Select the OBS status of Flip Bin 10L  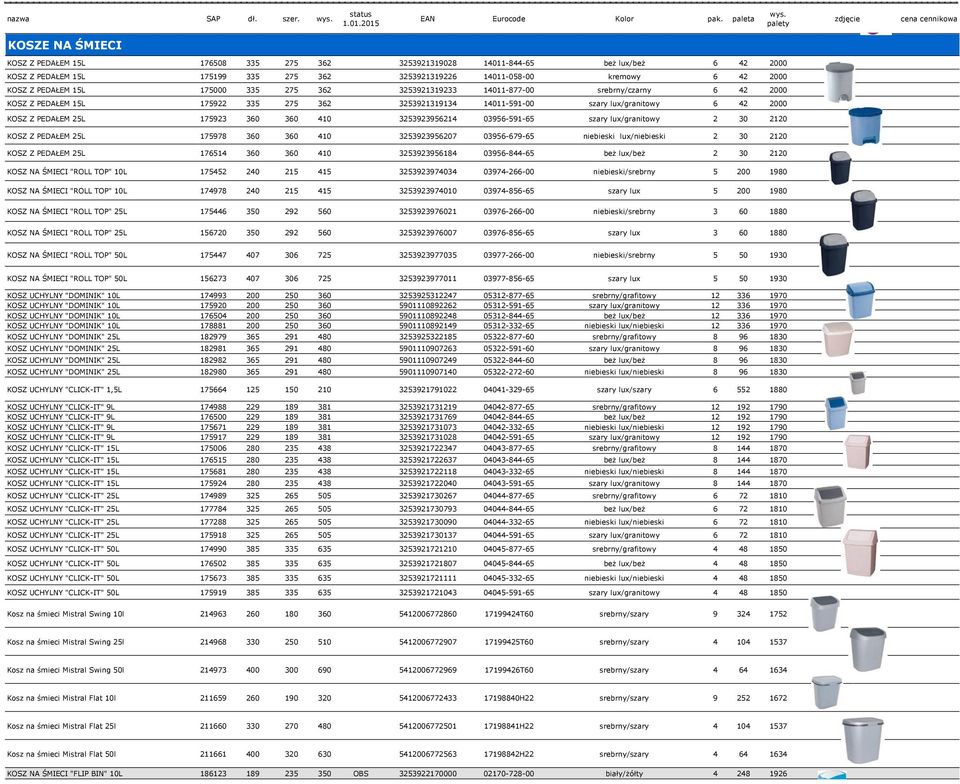click(361, 774)
